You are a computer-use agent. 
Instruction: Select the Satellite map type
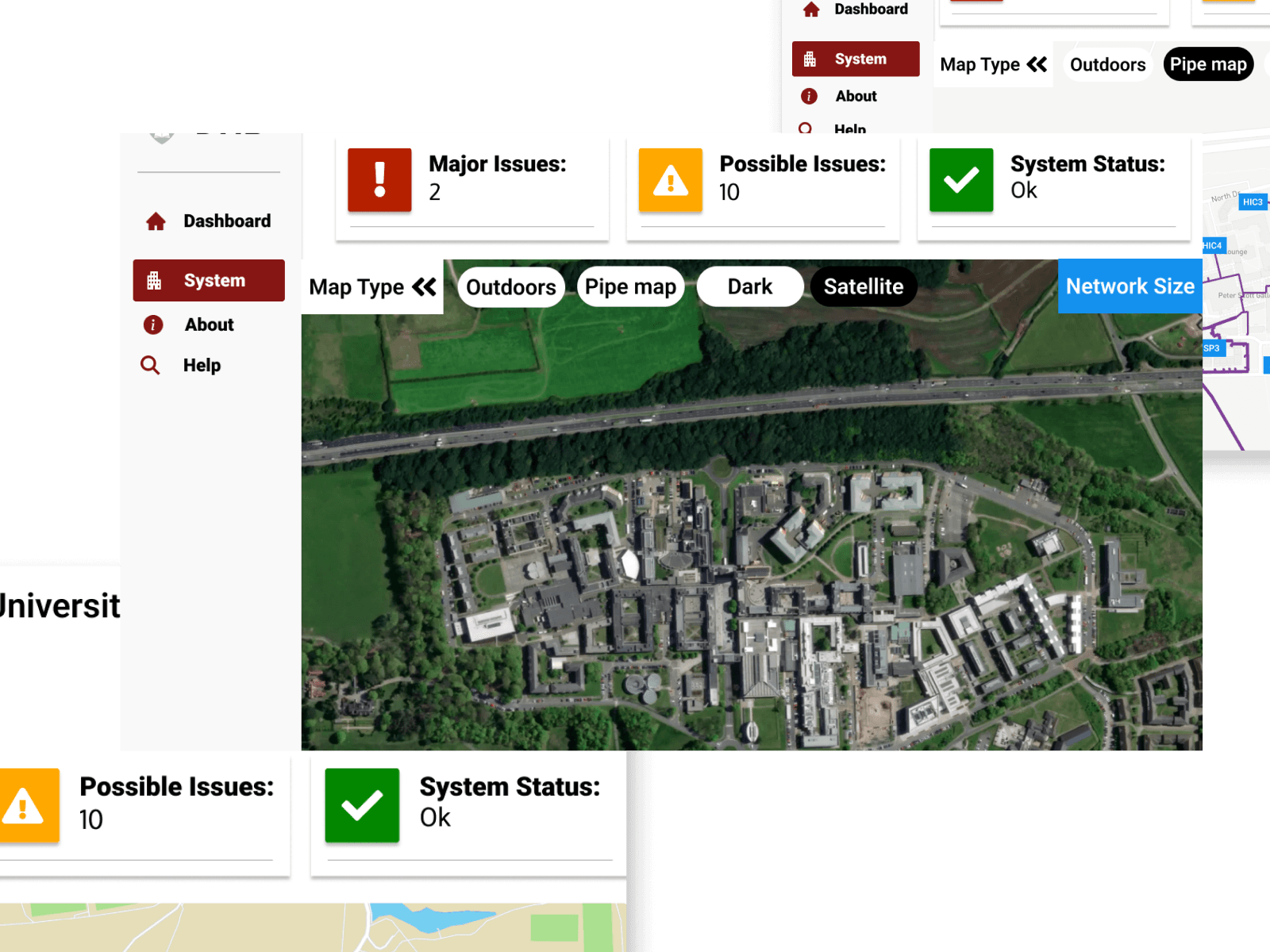click(x=864, y=286)
